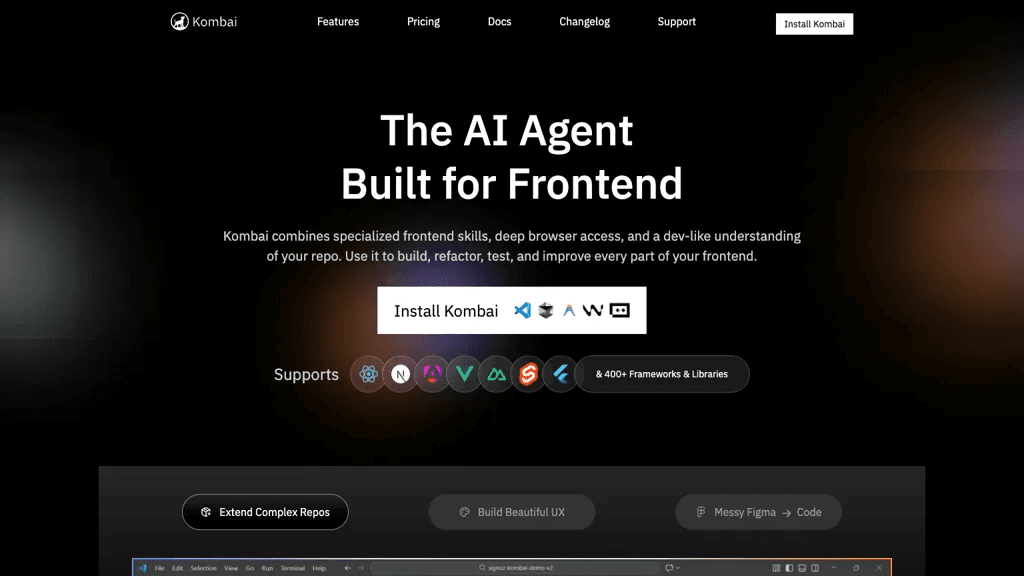Click the Flutter framework icon
Screen dimensions: 1024x576
560,374
